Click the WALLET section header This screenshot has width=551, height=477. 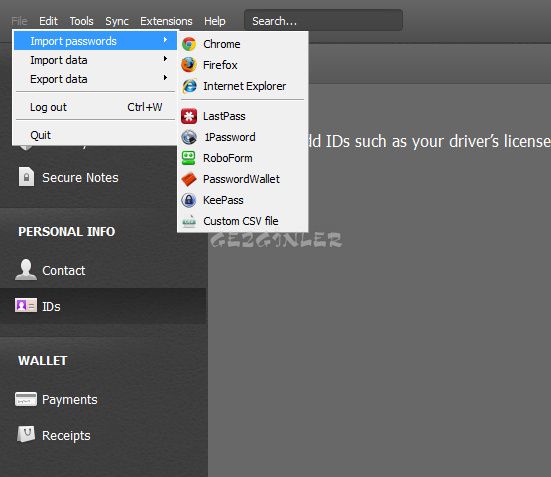point(43,361)
